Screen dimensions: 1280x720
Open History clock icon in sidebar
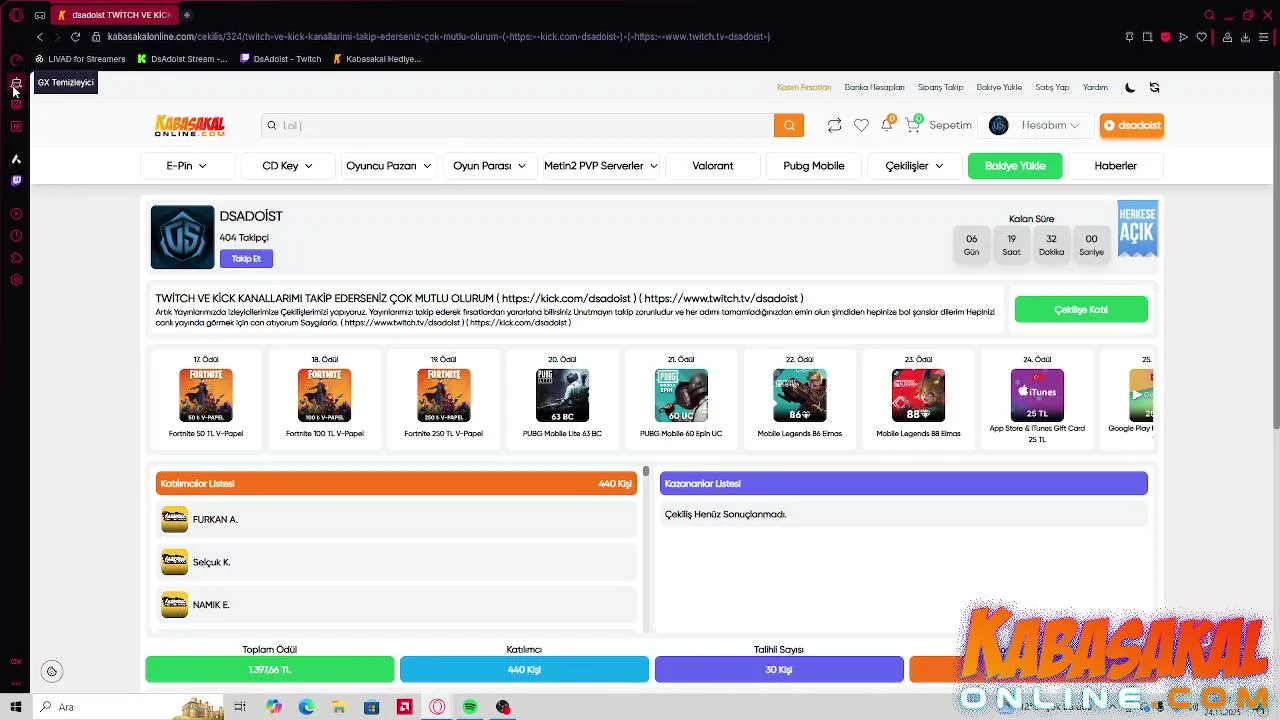(x=16, y=236)
